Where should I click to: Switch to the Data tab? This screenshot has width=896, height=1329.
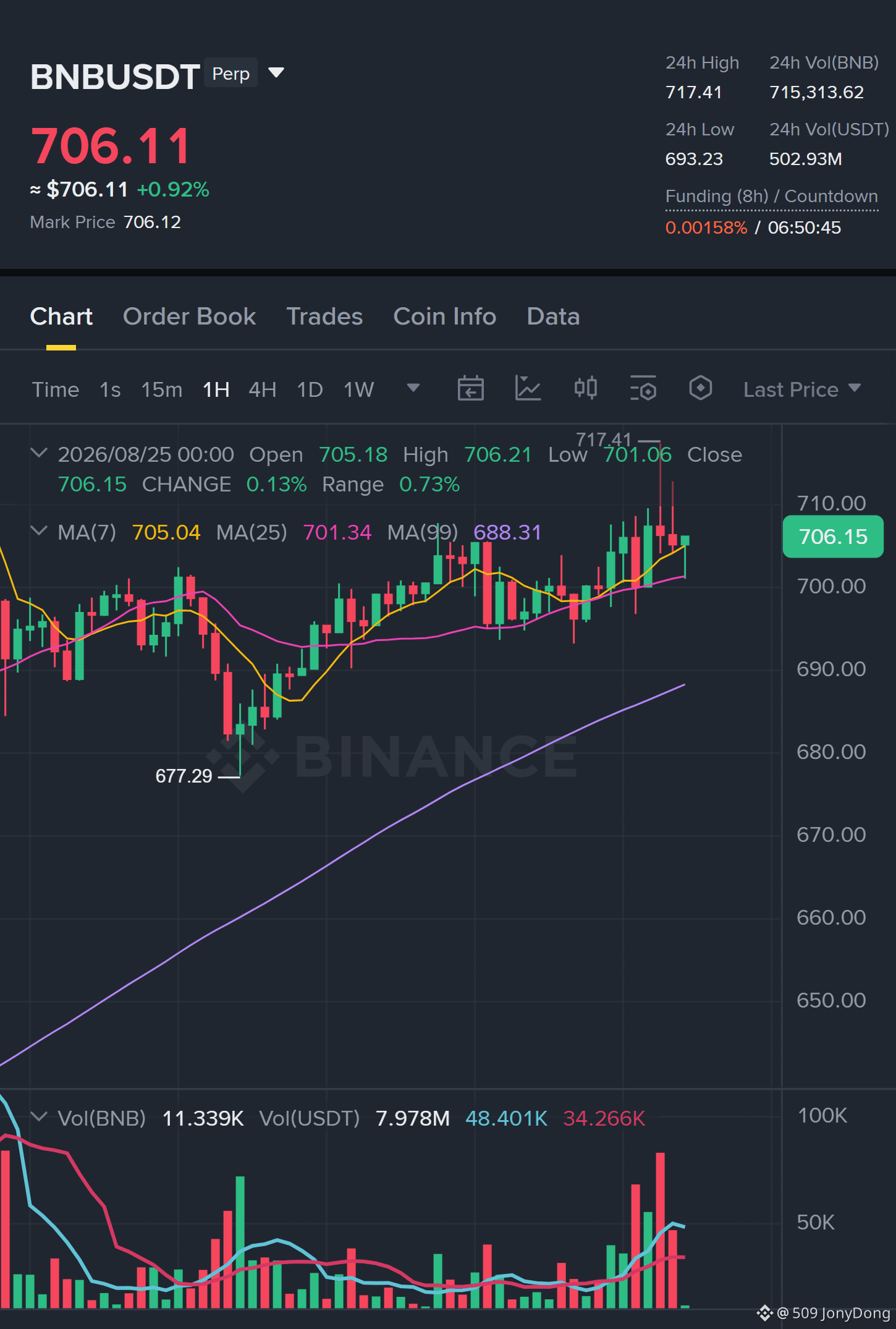pyautogui.click(x=553, y=316)
